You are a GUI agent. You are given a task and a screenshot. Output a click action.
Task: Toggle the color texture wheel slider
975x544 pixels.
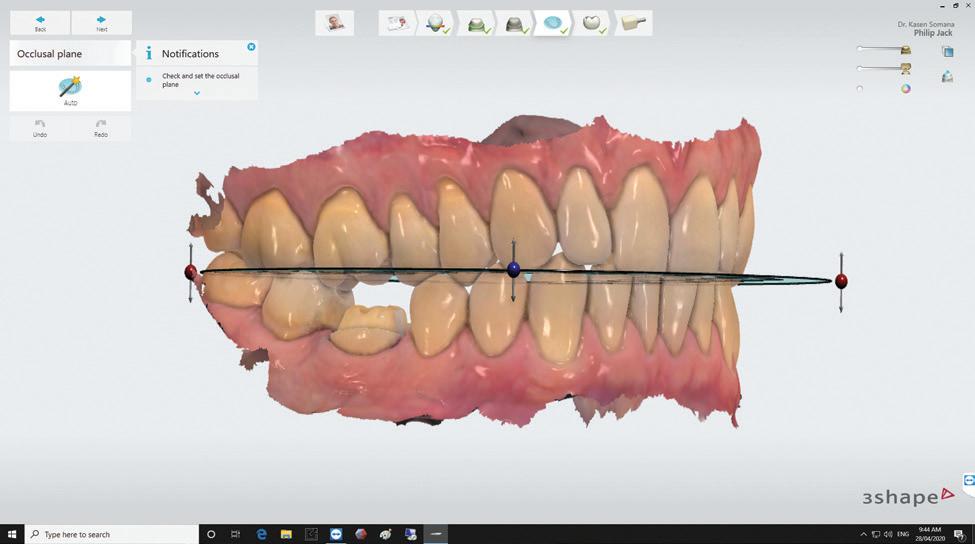pyautogui.click(x=860, y=89)
